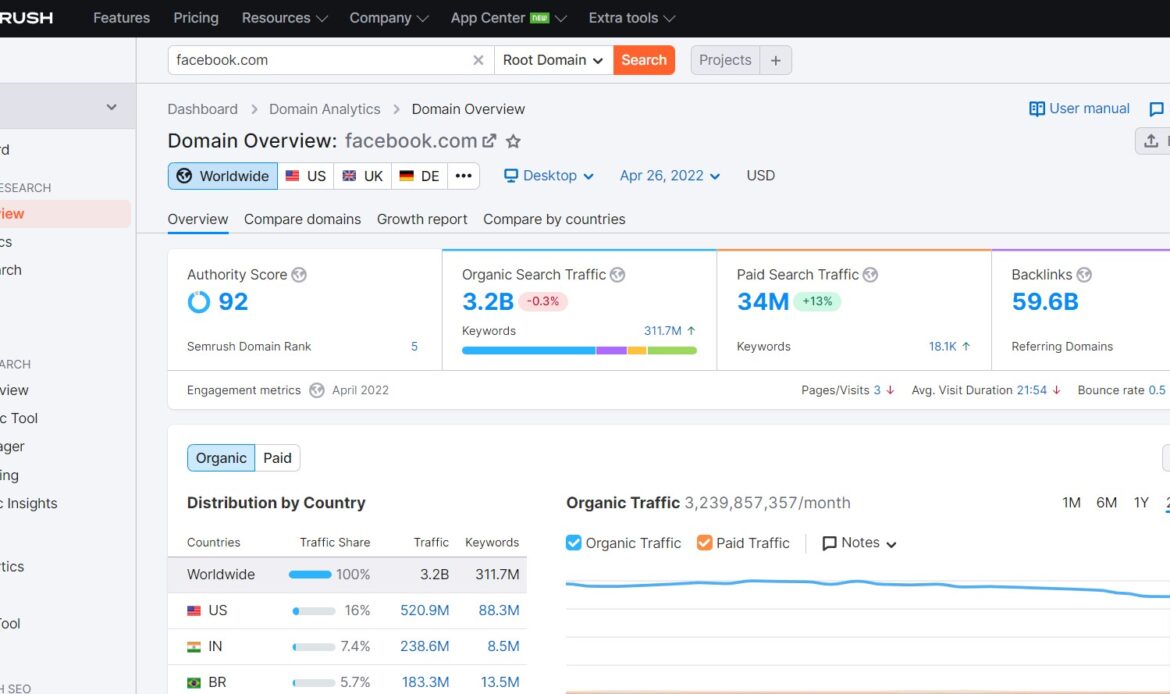Click the organic keywords distribution color bar
Screen dimensions: 1170x694
[579, 350]
